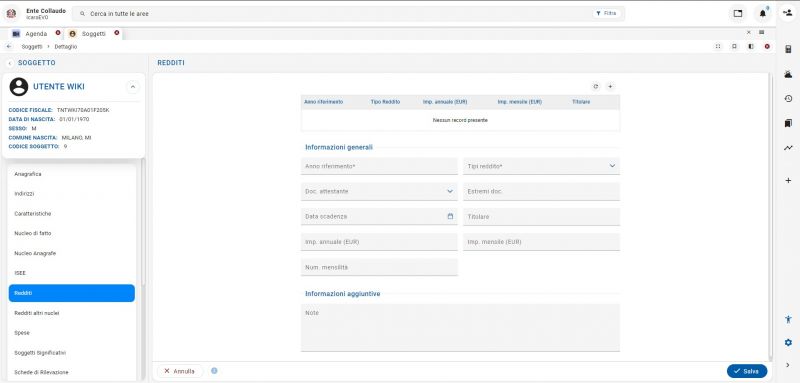Viewport: 800px width, 383px height.
Task: Click the fullscreen expand icon in breadcrumb bar
Action: (718, 46)
